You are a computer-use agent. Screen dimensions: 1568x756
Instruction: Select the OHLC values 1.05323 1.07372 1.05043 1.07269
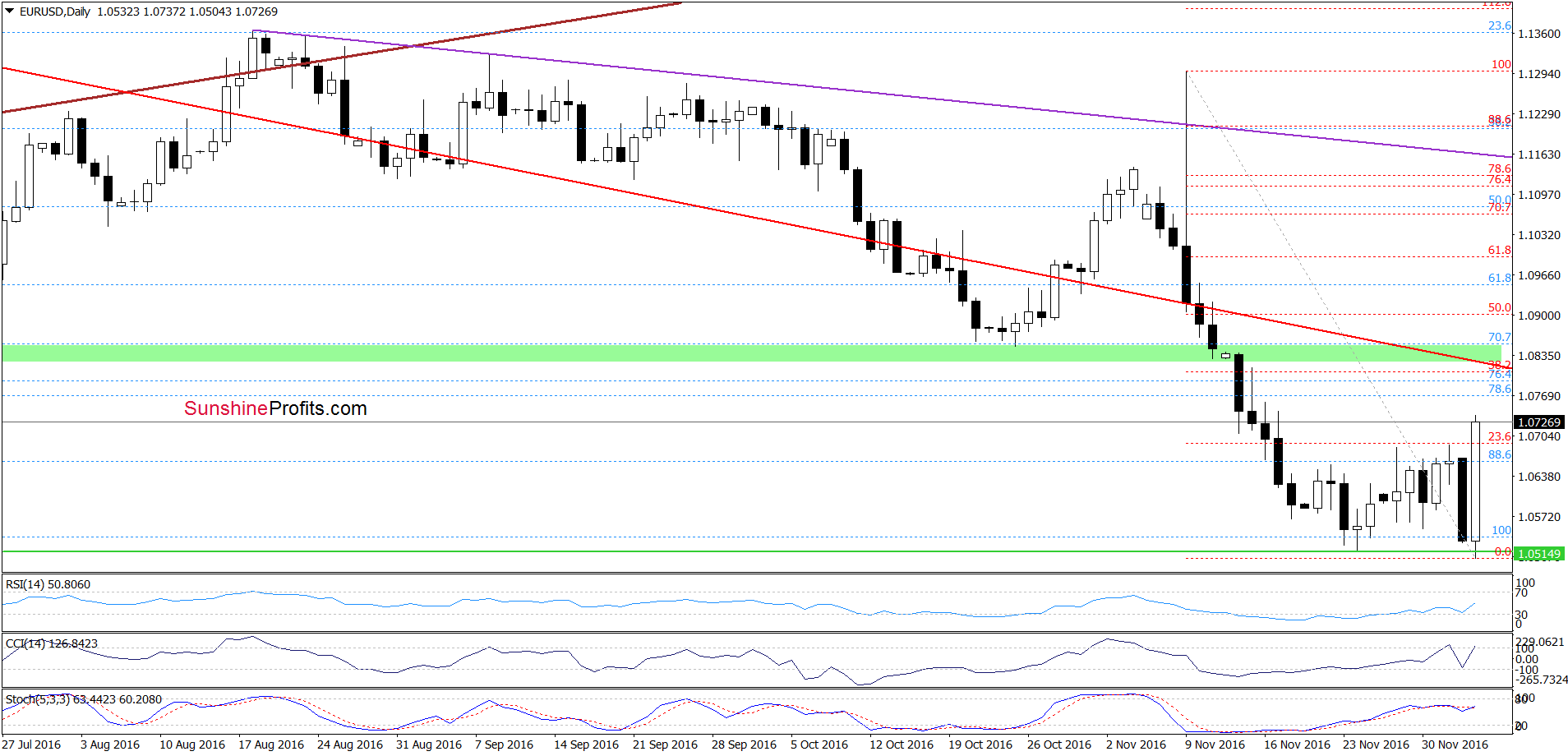pyautogui.click(x=187, y=12)
